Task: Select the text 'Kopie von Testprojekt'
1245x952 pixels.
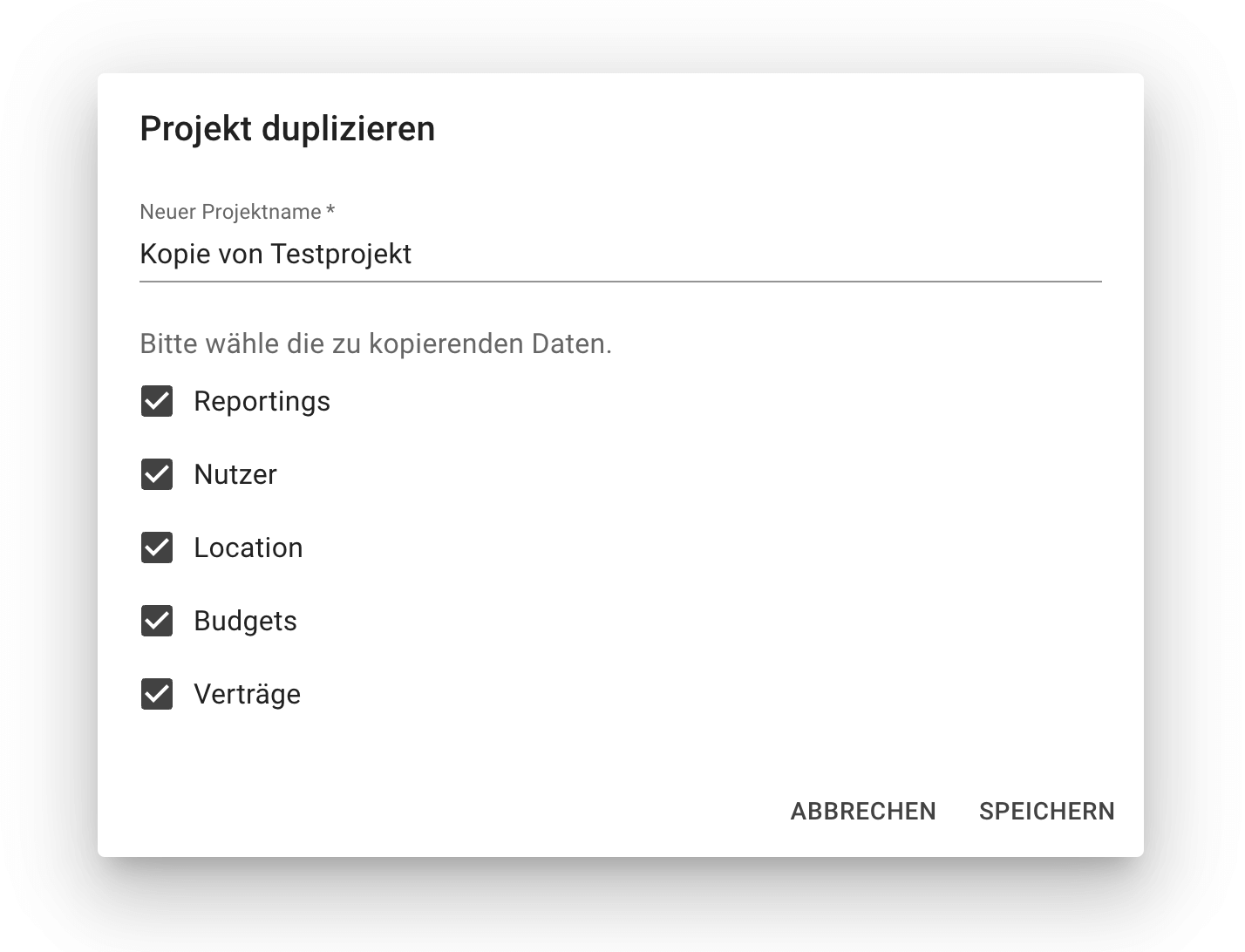Action: coord(275,255)
